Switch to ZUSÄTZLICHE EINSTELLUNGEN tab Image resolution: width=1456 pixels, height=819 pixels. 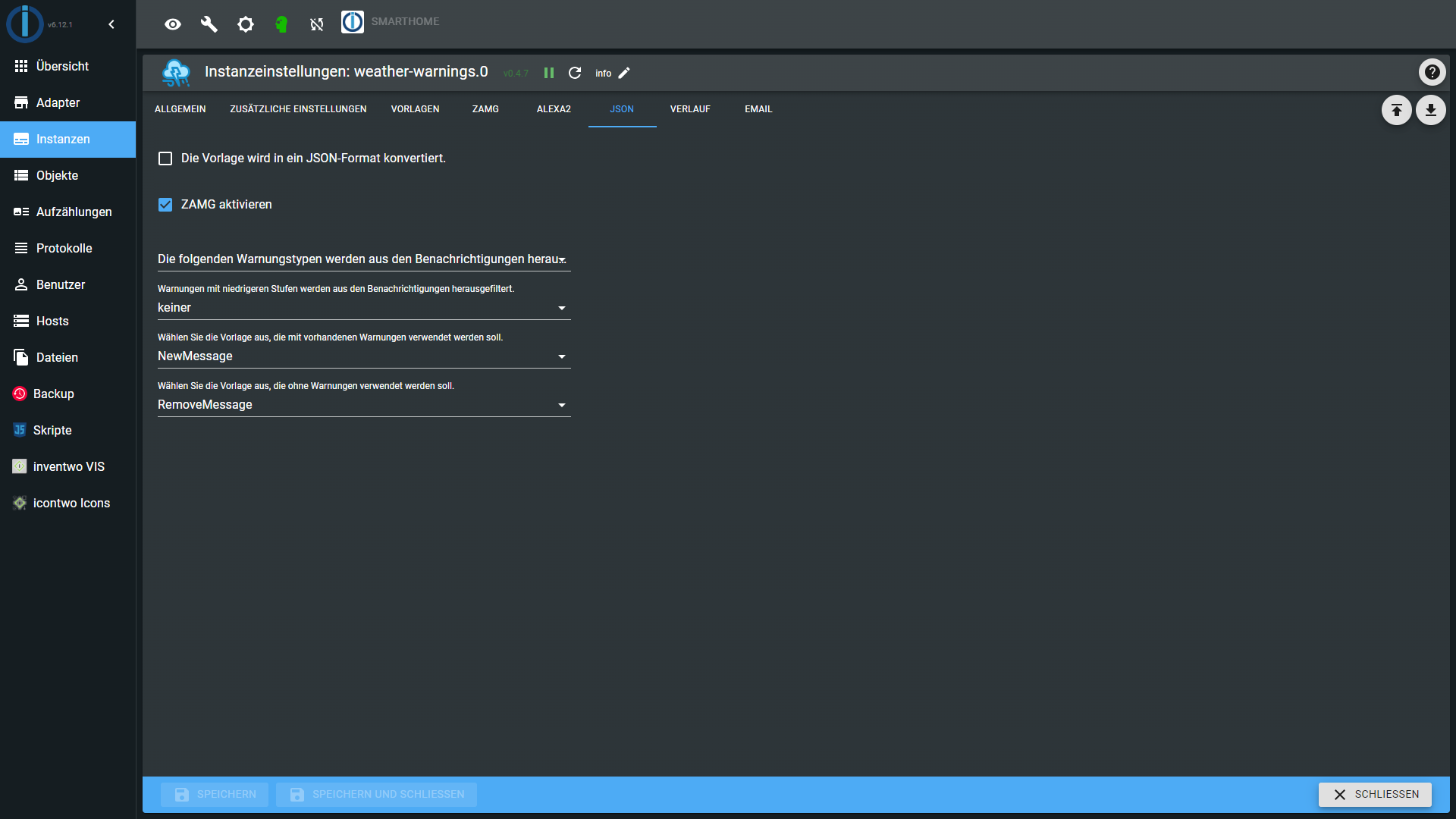click(298, 109)
